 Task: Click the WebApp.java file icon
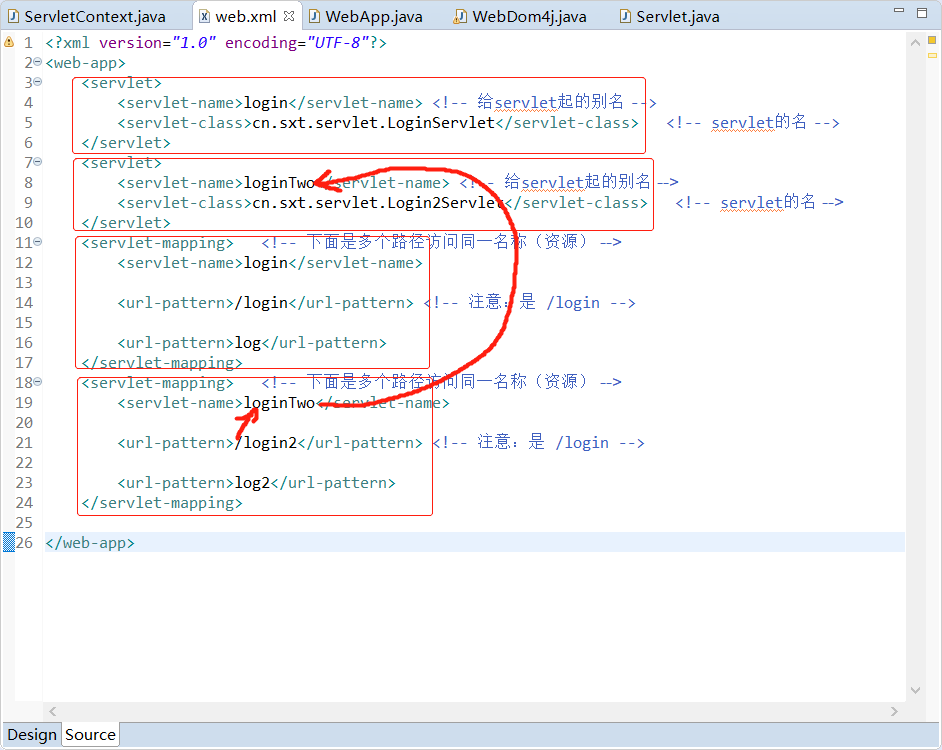314,16
